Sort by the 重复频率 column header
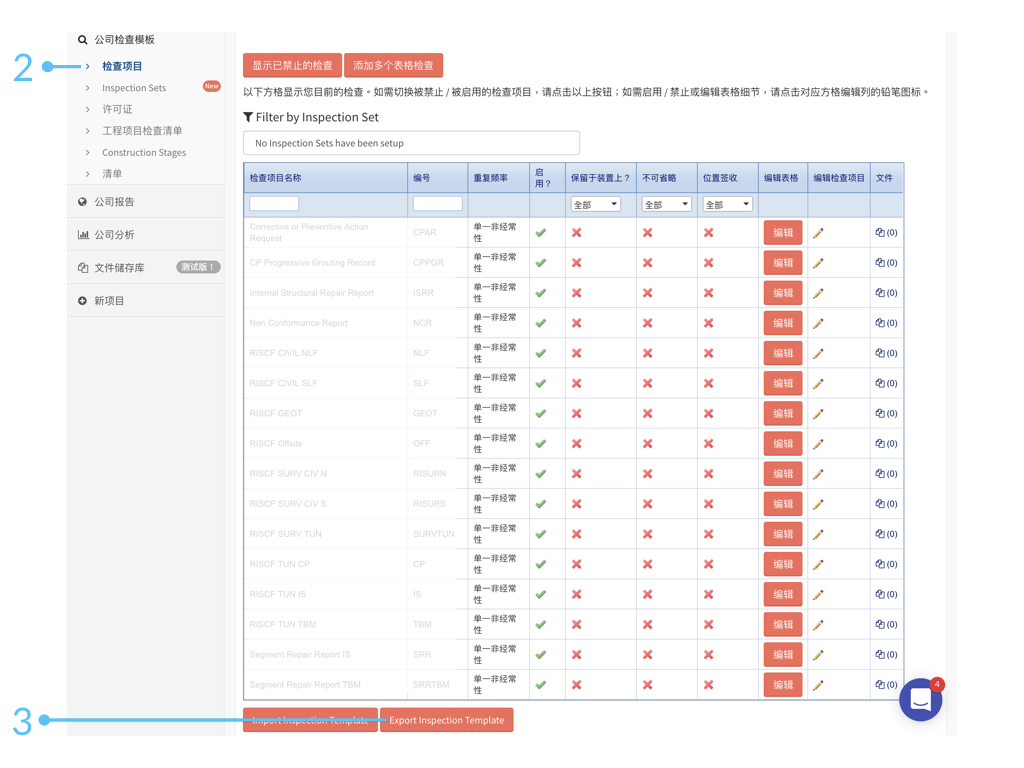1024x768 pixels. click(490, 178)
